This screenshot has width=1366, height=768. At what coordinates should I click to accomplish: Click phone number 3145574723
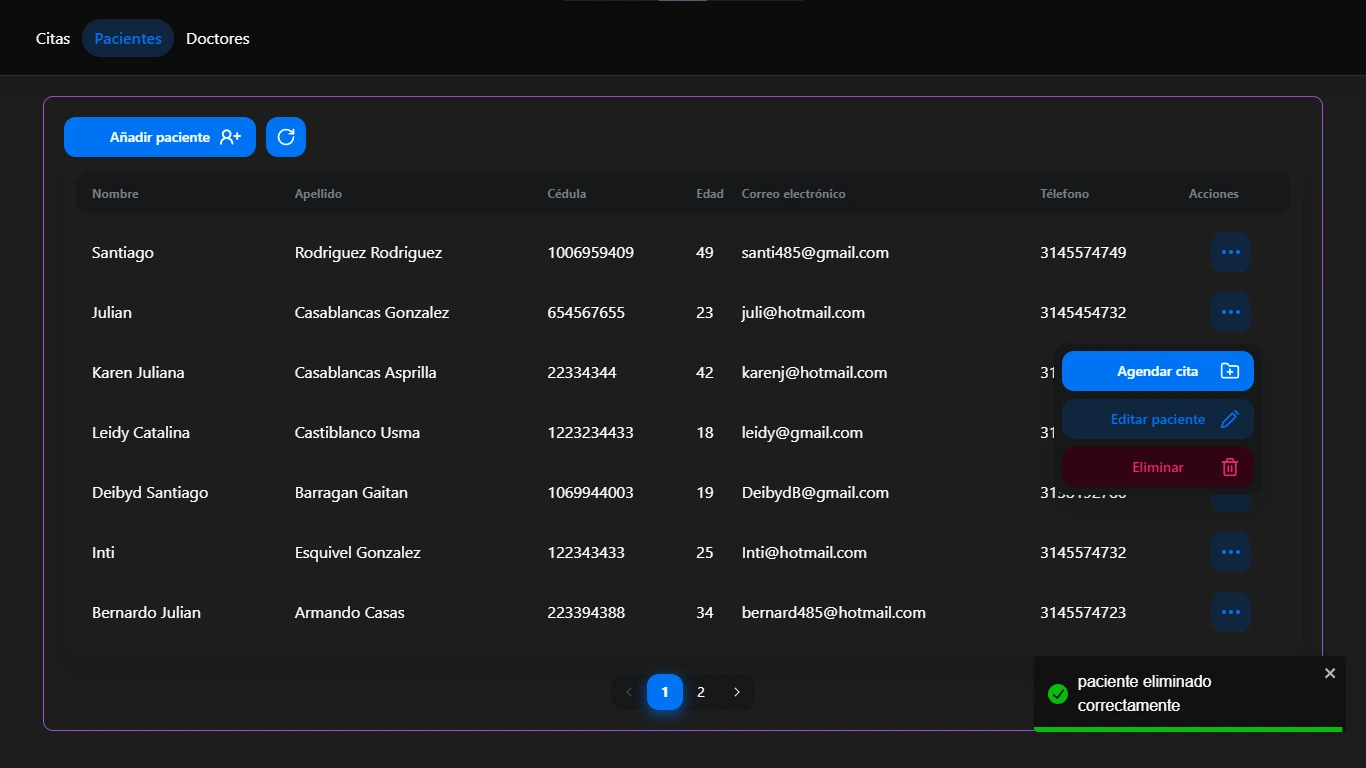pos(1083,612)
